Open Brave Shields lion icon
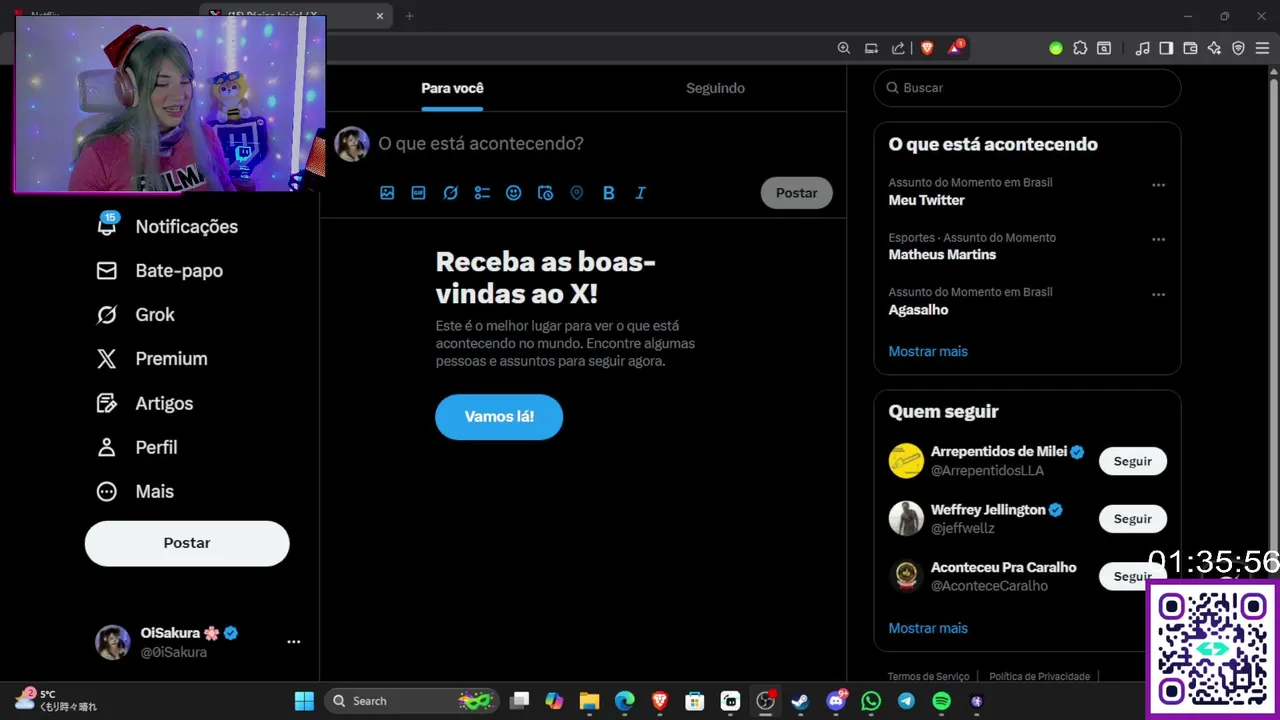Viewport: 1280px width, 720px height. click(x=926, y=48)
